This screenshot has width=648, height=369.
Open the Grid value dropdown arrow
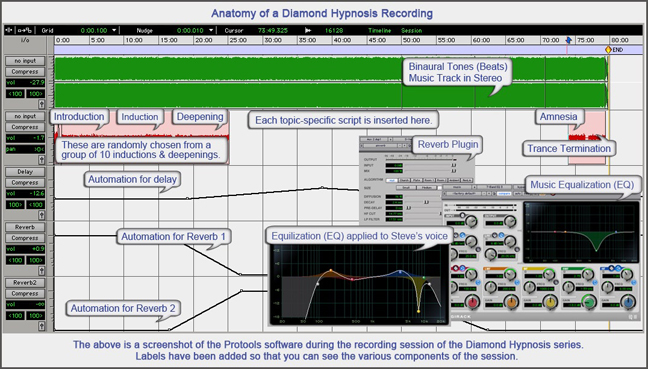coord(114,30)
